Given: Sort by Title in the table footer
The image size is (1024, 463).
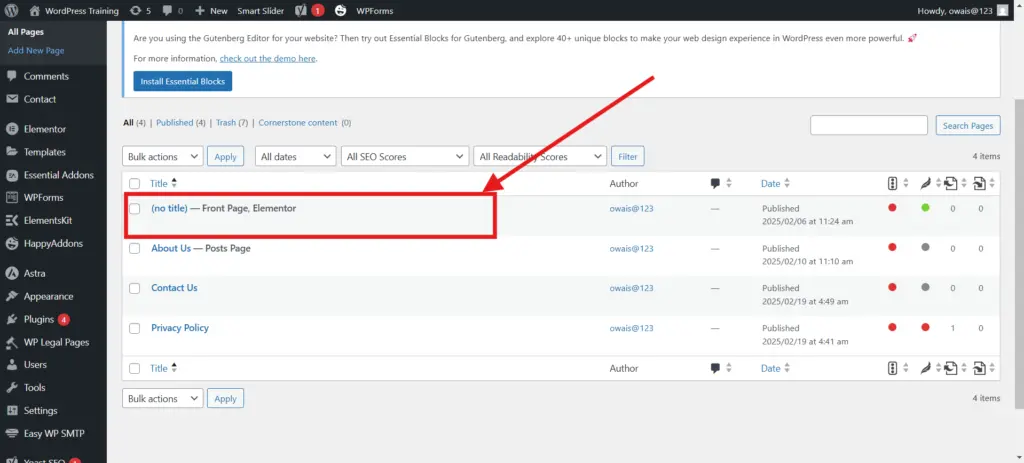Looking at the screenshot, I should pyautogui.click(x=164, y=368).
